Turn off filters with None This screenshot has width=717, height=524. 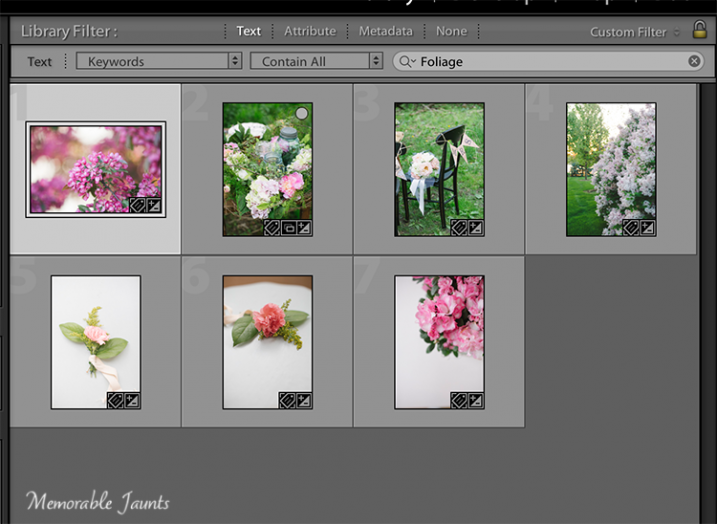(x=451, y=31)
